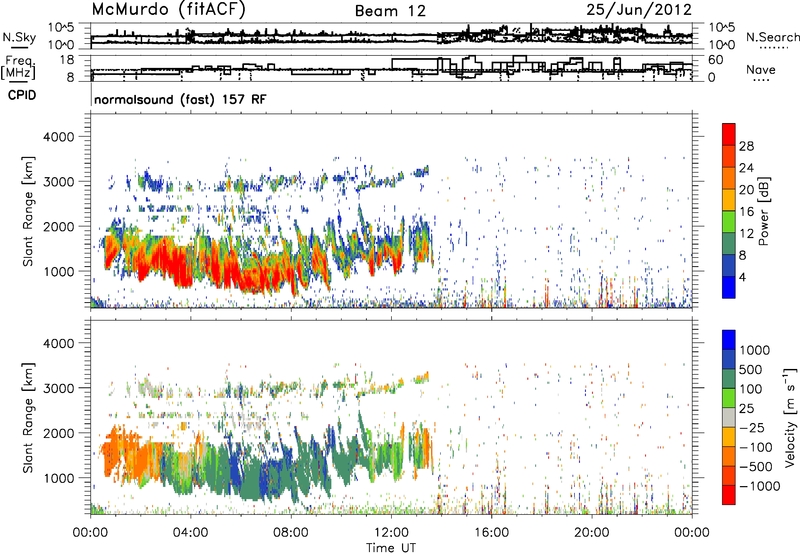Screen dimensions: 800x554
Task: Click the 'Nave' legend label
Action: click(x=760, y=69)
